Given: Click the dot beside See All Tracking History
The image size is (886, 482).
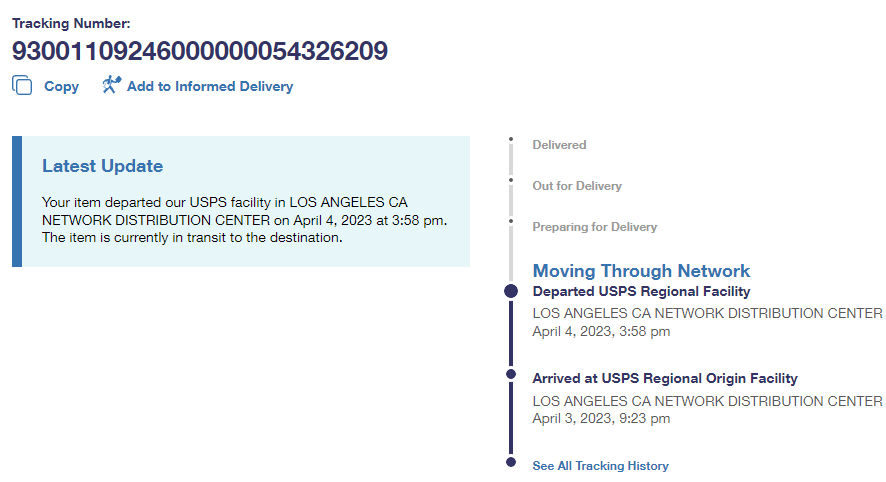Looking at the screenshot, I should click(x=511, y=462).
